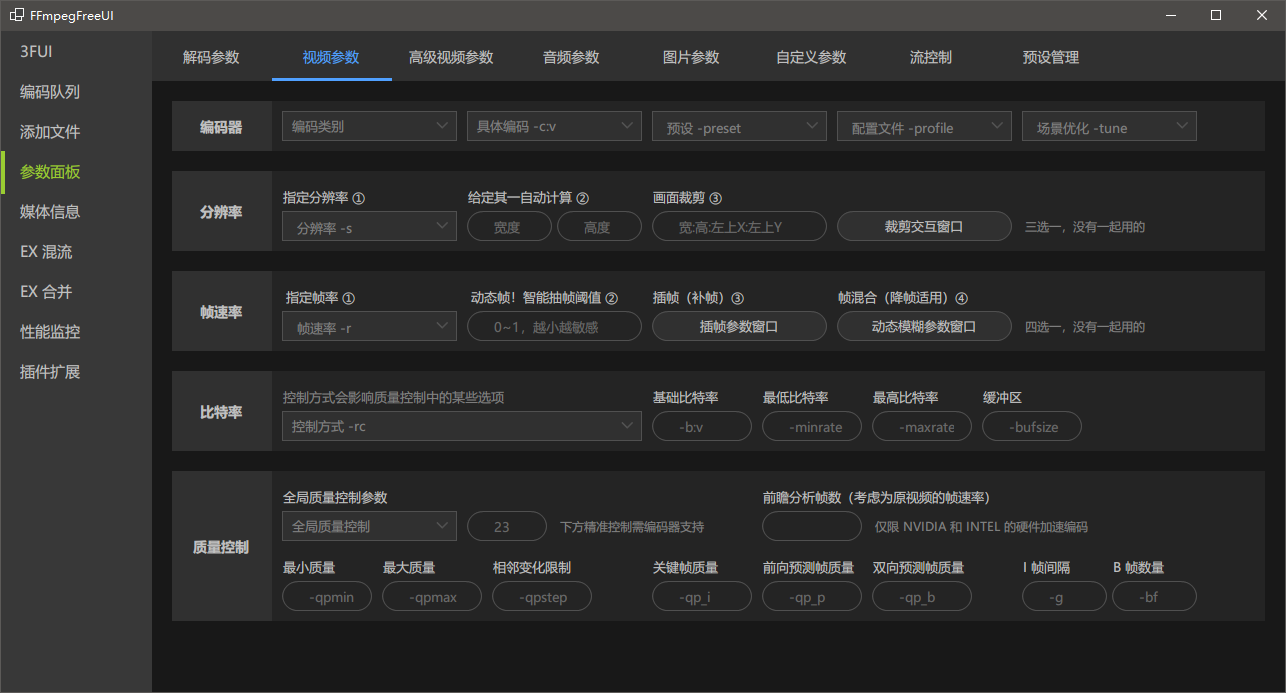The height and width of the screenshot is (693, 1286).
Task: Open the 自定义参数 tab
Action: (x=811, y=57)
